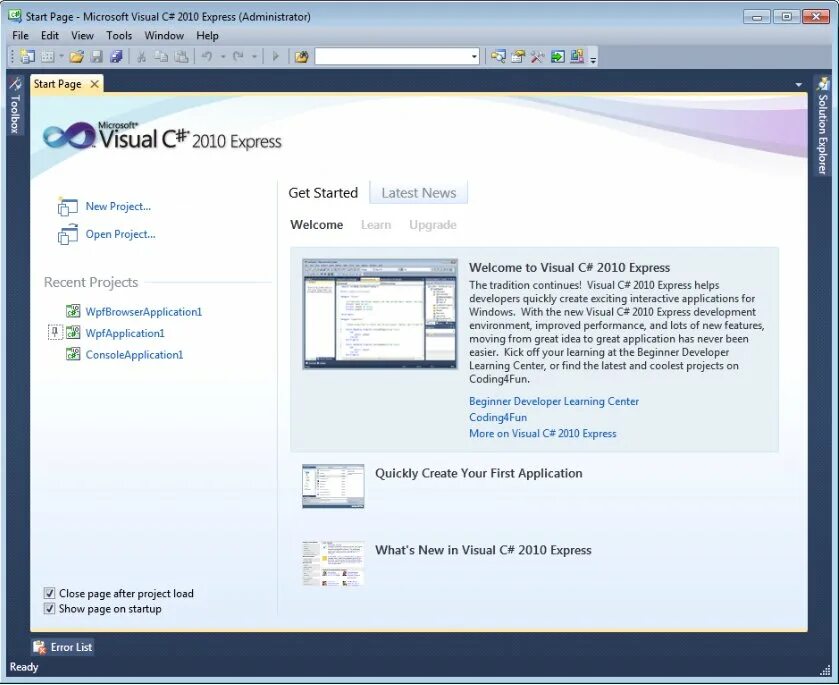Click the Properties Window toolbar icon
The image size is (839, 685).
coord(518,56)
